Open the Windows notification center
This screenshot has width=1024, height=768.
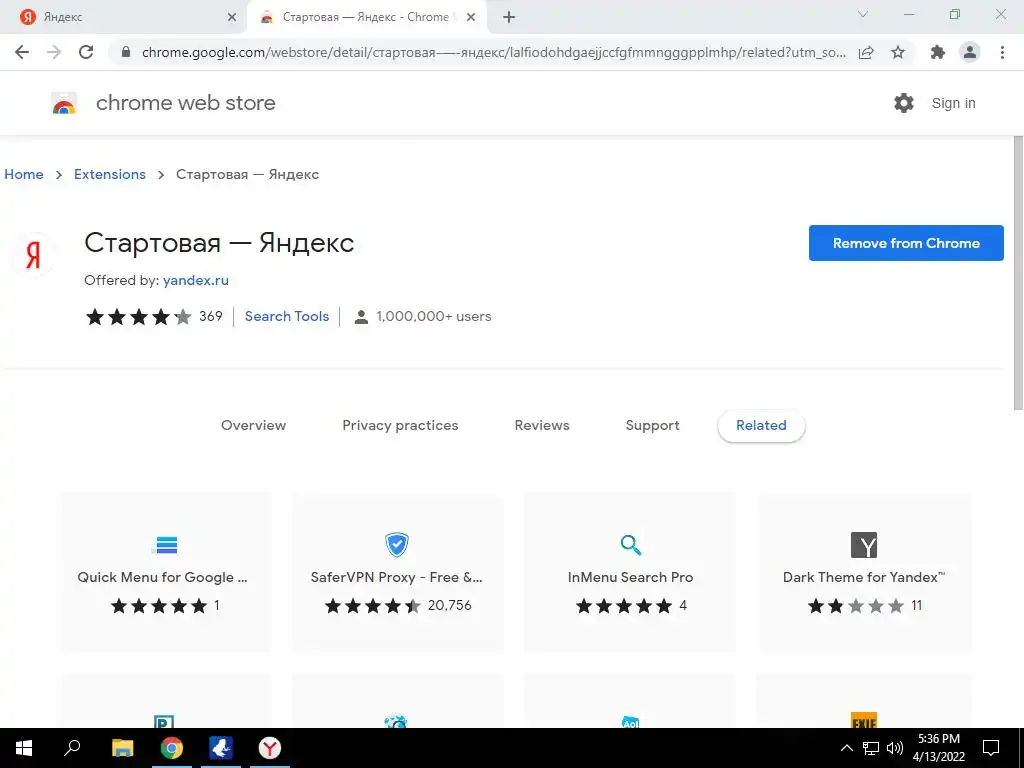click(x=991, y=748)
